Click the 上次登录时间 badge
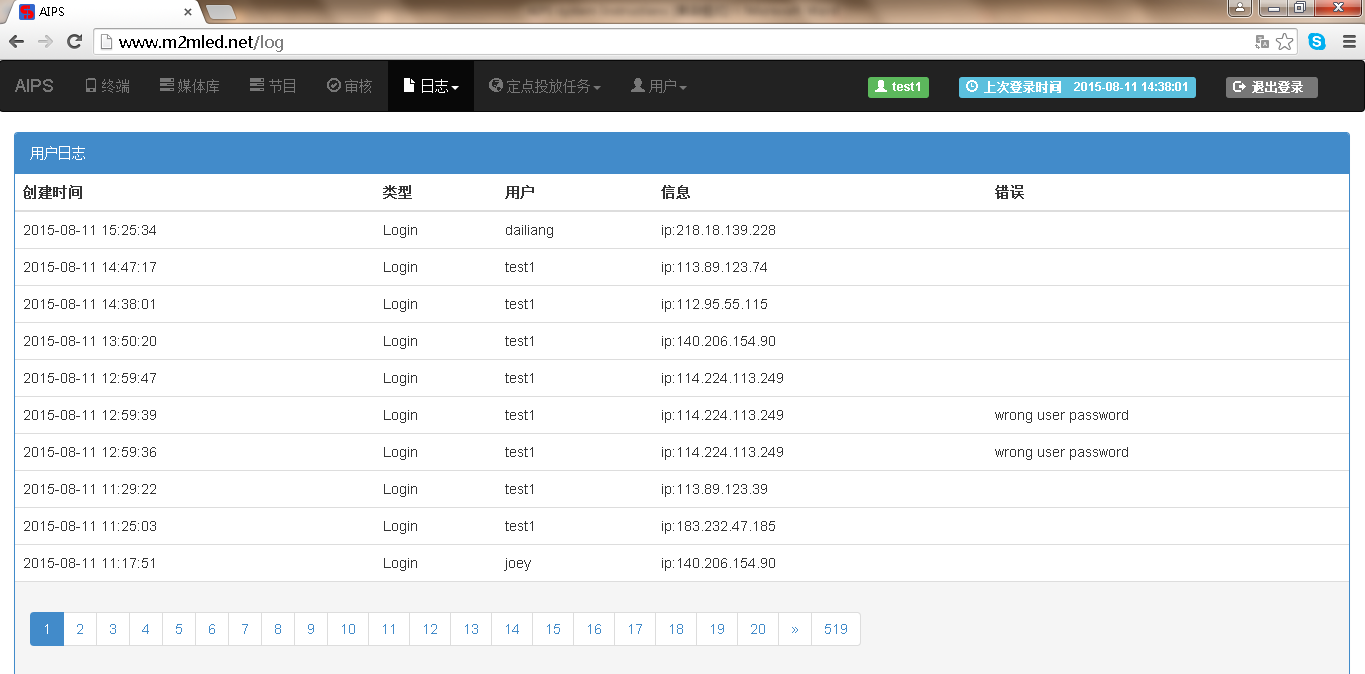This screenshot has width=1365, height=674. (1077, 87)
